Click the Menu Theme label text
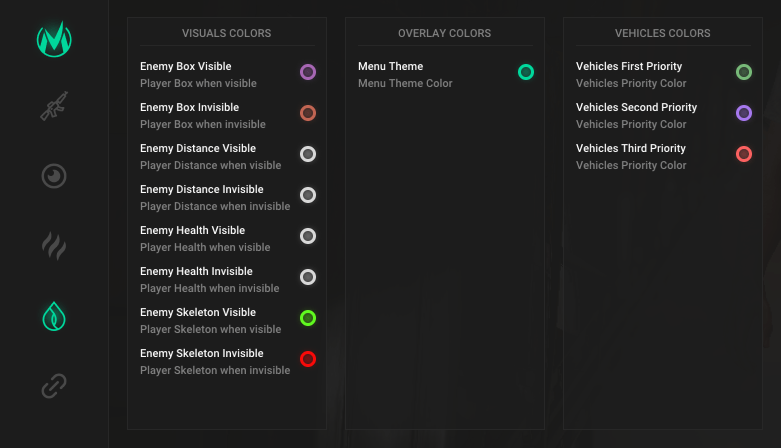 click(x=390, y=66)
